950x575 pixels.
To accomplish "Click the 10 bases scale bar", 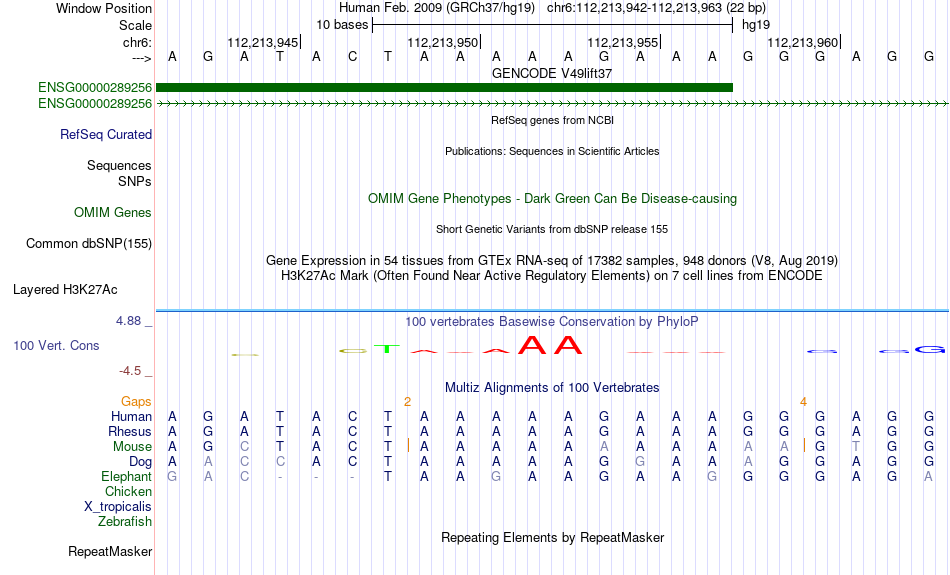I will coord(553,25).
